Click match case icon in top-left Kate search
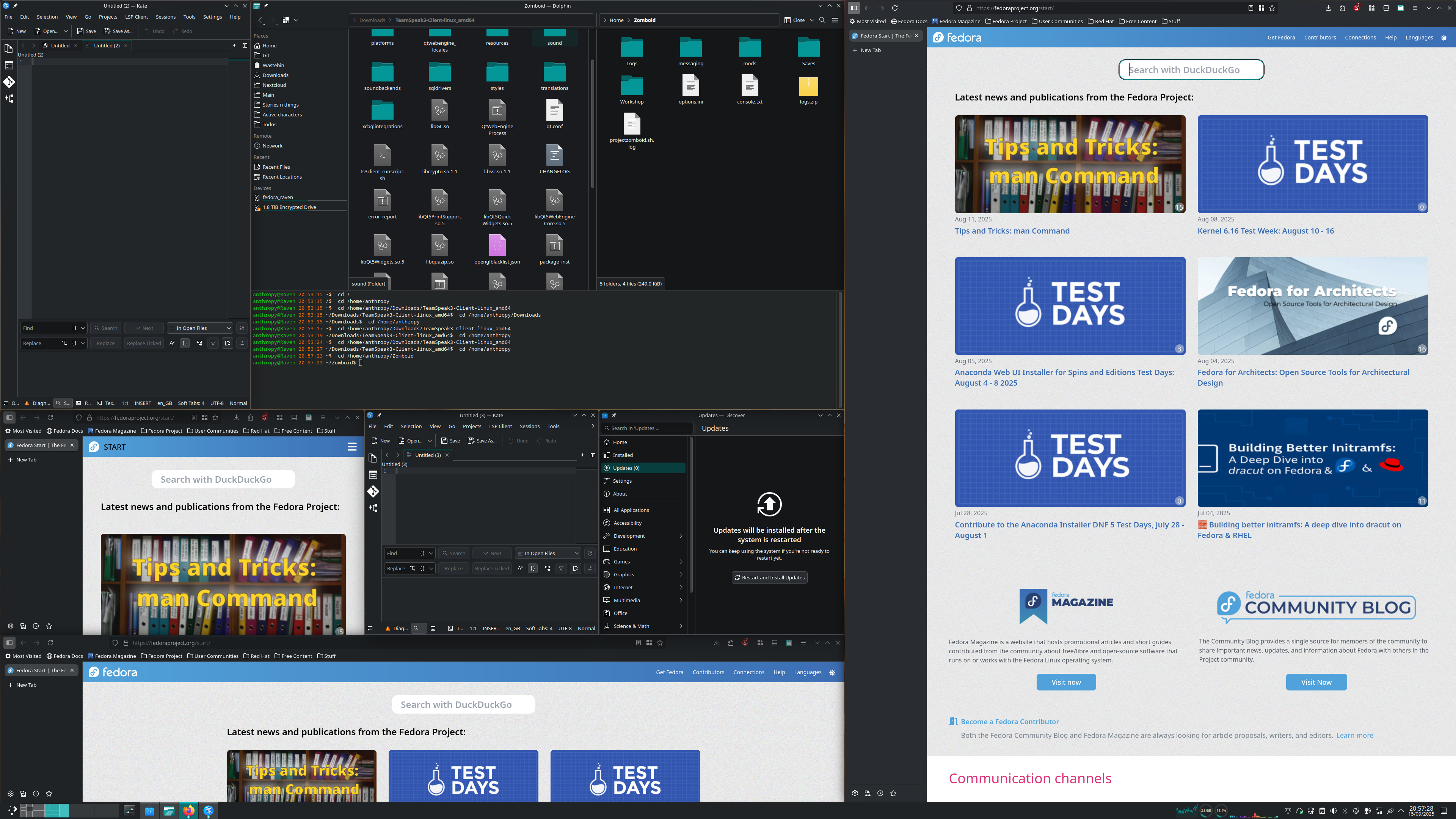Viewport: 1456px width, 819px height. [172, 343]
